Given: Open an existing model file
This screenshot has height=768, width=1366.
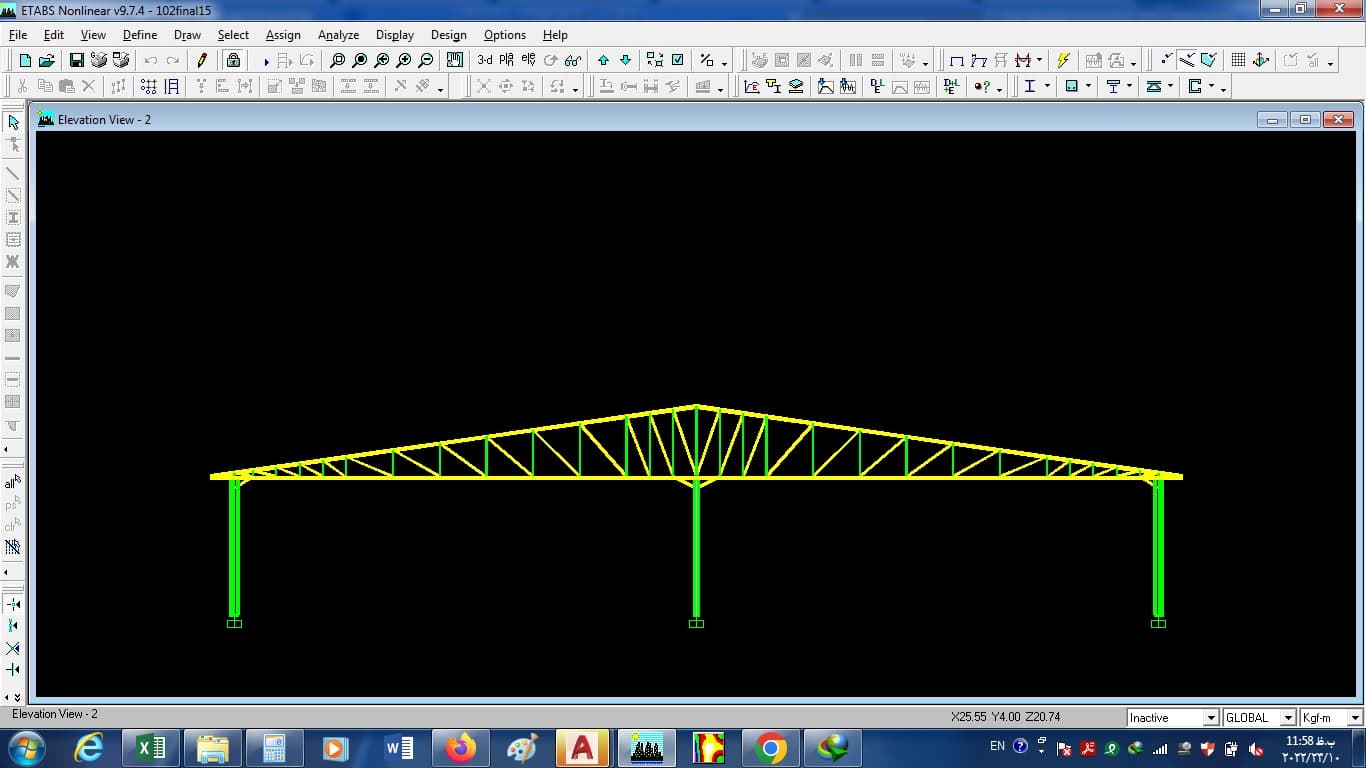Looking at the screenshot, I should pyautogui.click(x=46, y=60).
